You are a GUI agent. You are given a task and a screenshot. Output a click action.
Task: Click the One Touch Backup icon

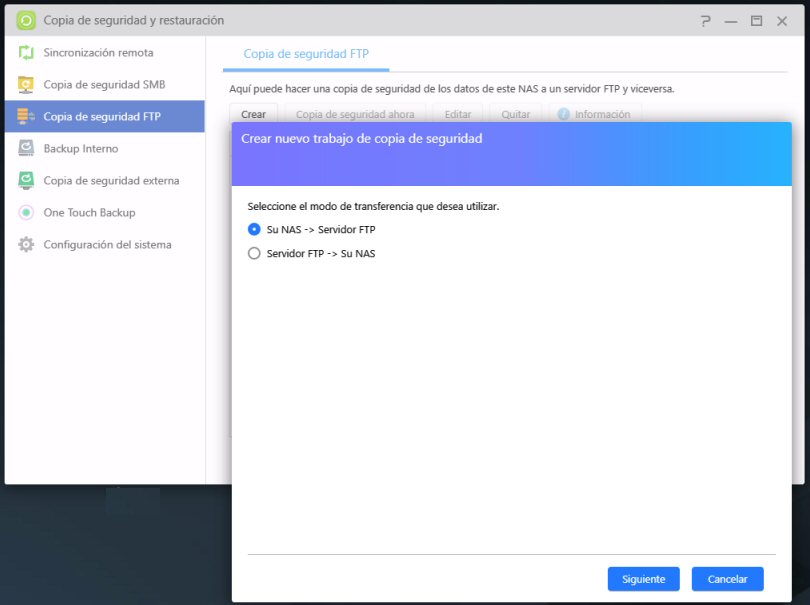click(26, 212)
